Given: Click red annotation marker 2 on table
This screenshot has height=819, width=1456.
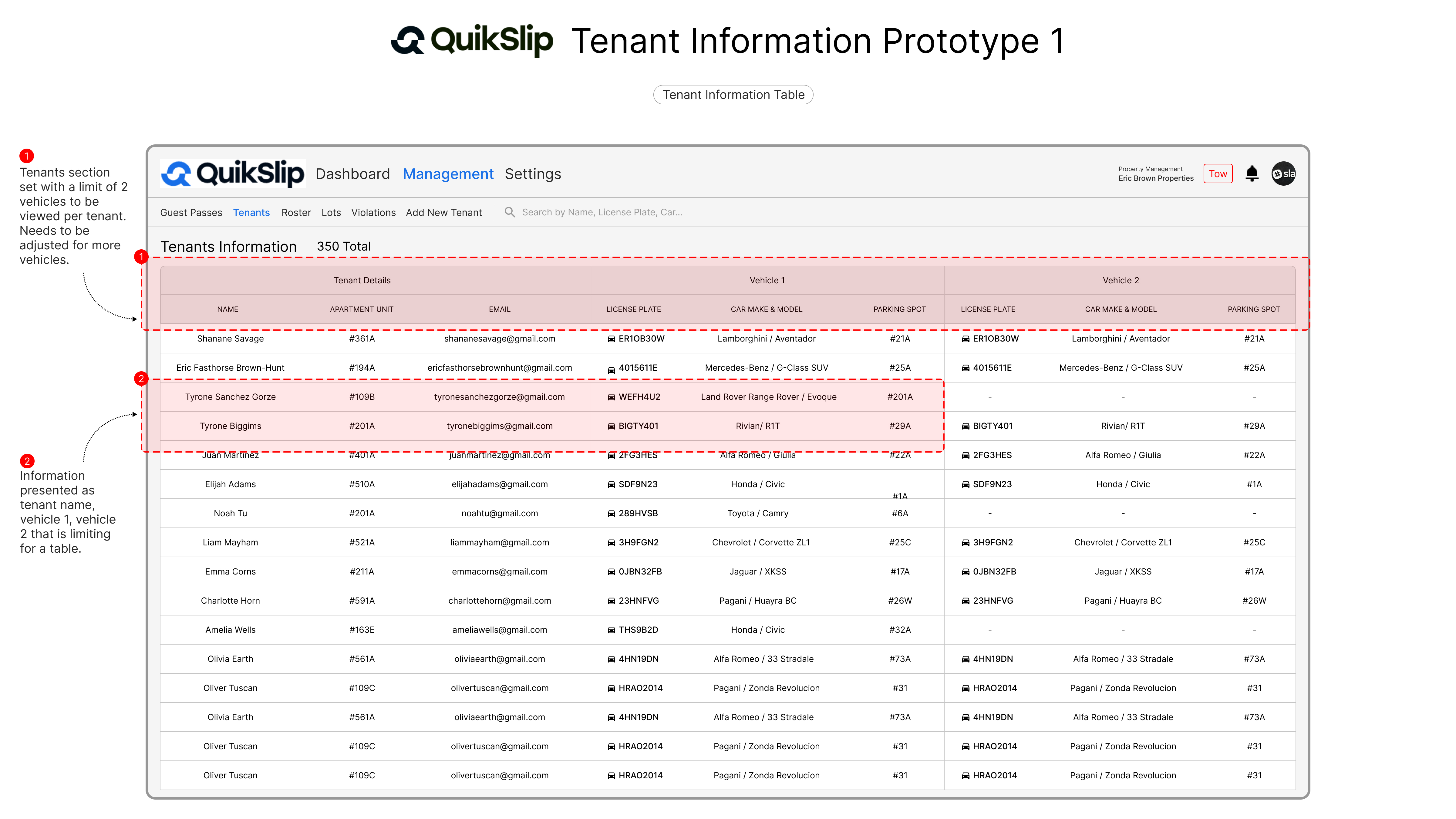Looking at the screenshot, I should click(x=141, y=379).
